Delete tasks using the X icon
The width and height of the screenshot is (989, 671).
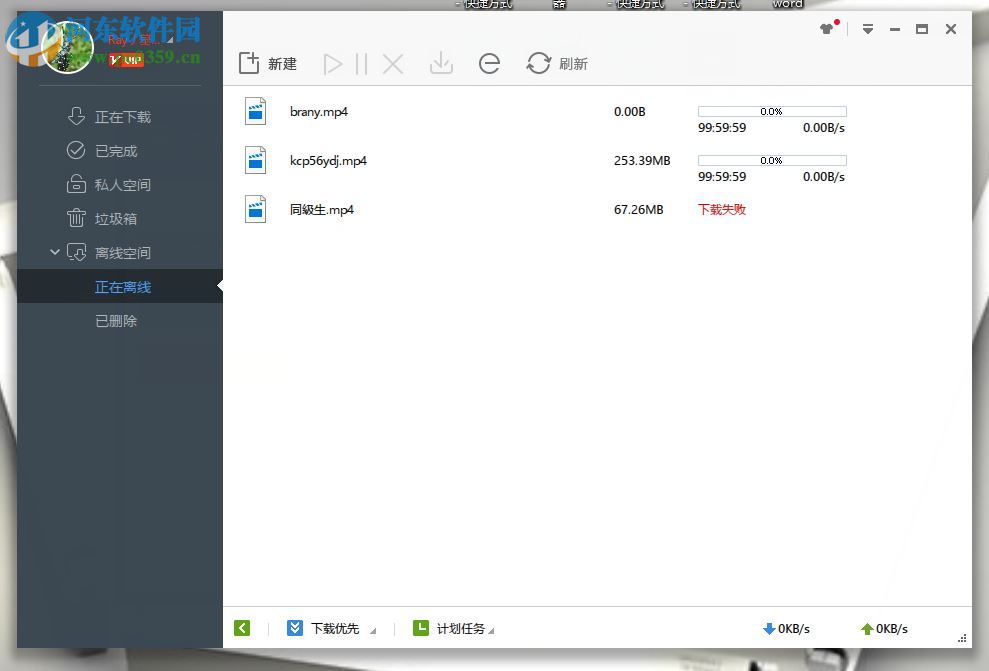pos(393,63)
